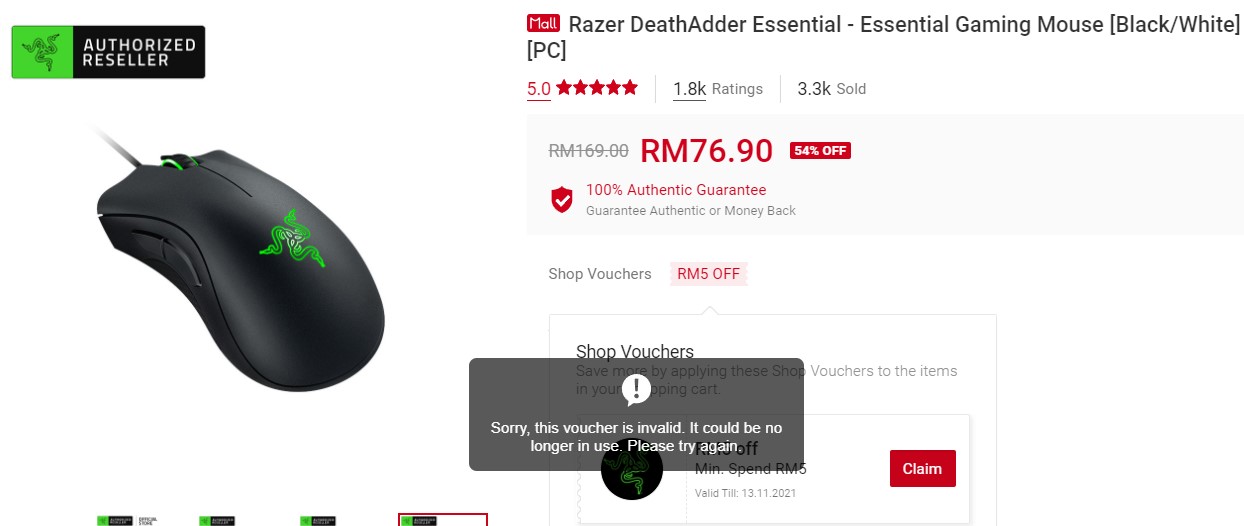Open the RM5 OFF voucher tag
The height and width of the screenshot is (526, 1244).
(708, 274)
